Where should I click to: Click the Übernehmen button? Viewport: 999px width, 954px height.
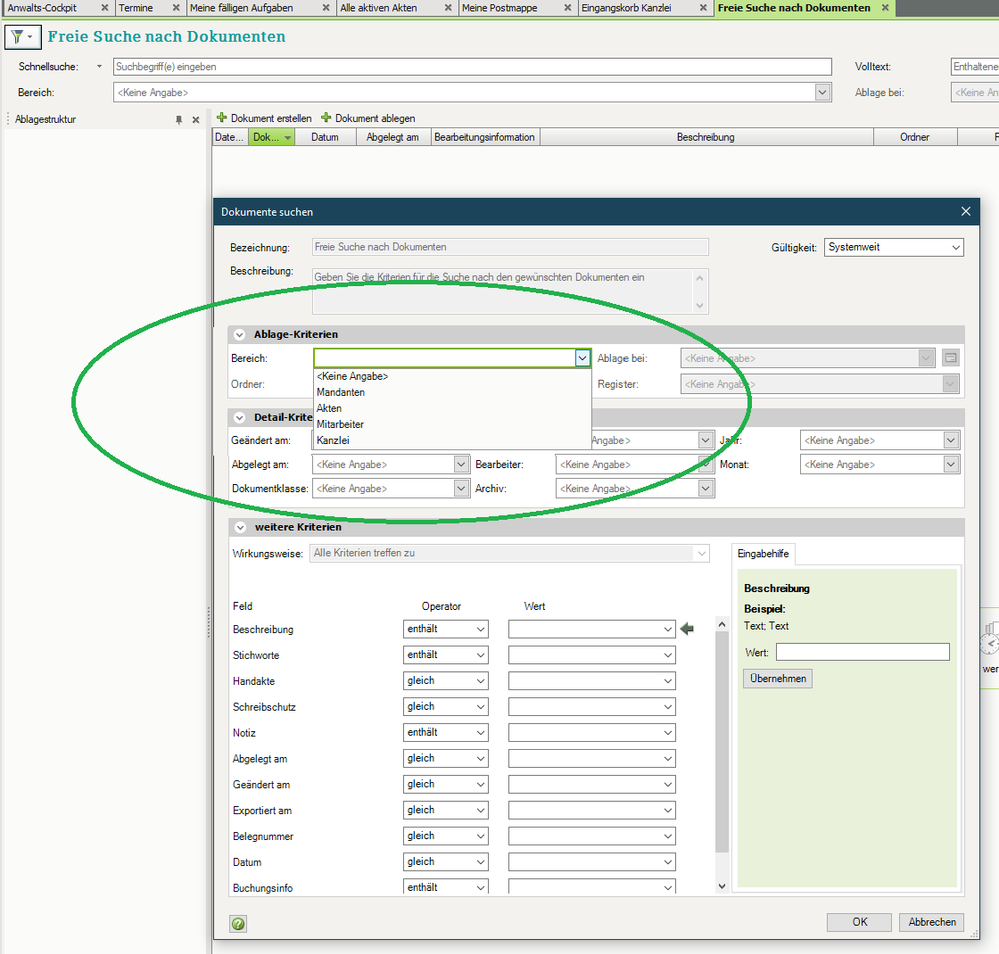pos(777,679)
